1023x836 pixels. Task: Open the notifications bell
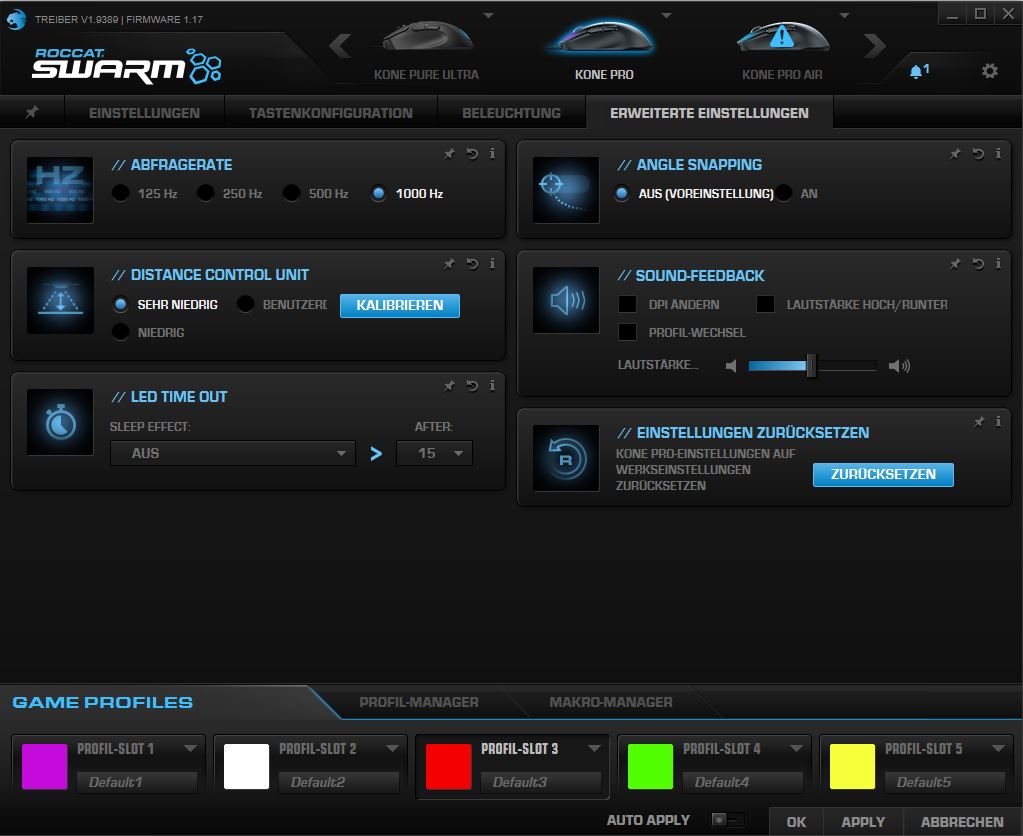(x=919, y=70)
